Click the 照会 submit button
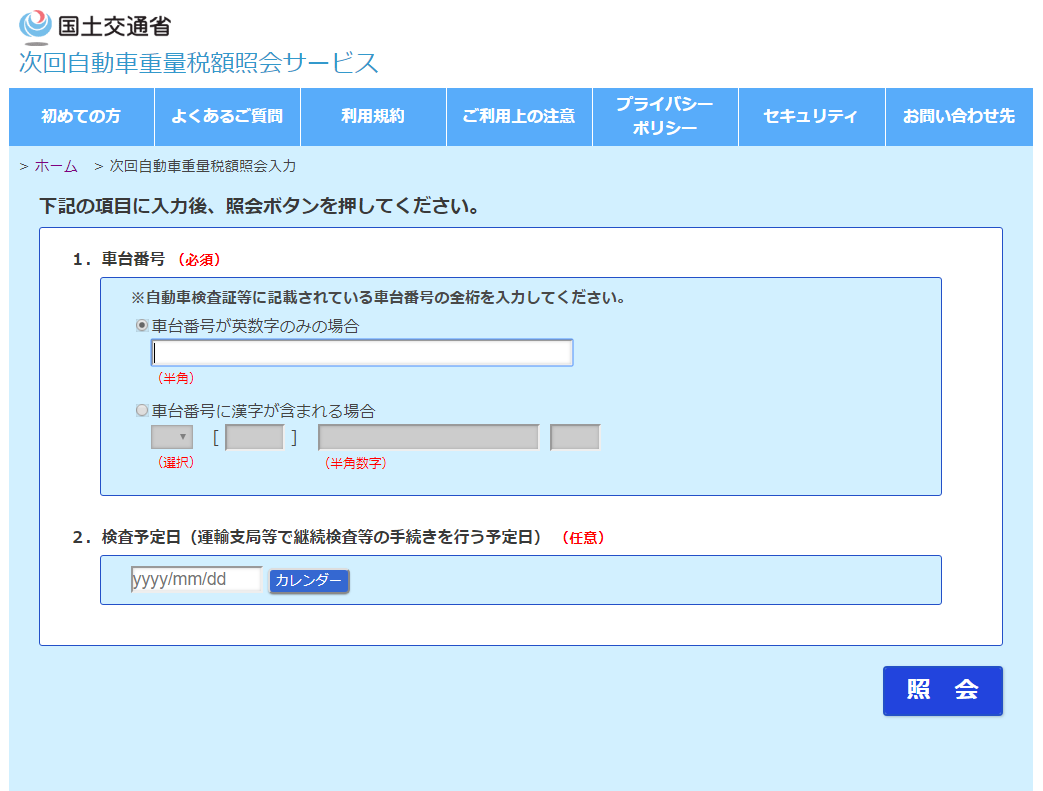Image resolution: width=1043 pixels, height=791 pixels. point(943,691)
